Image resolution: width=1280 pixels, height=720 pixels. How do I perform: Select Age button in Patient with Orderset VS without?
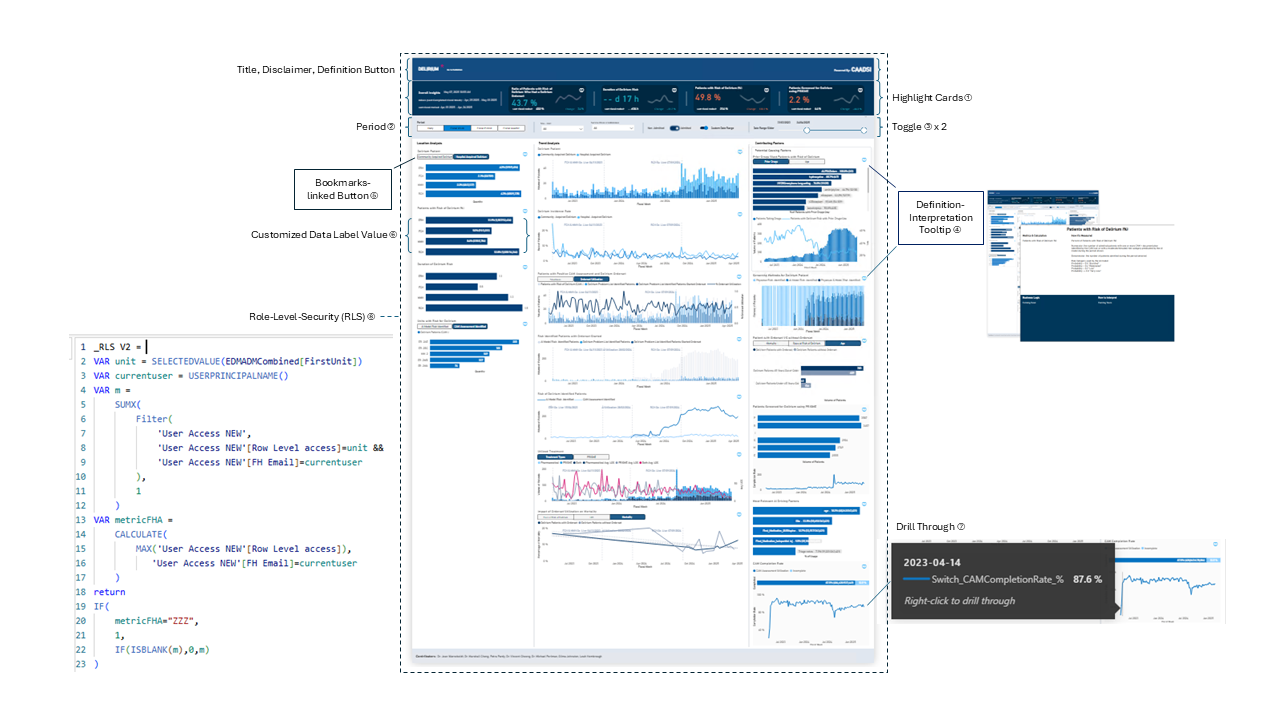tap(843, 343)
